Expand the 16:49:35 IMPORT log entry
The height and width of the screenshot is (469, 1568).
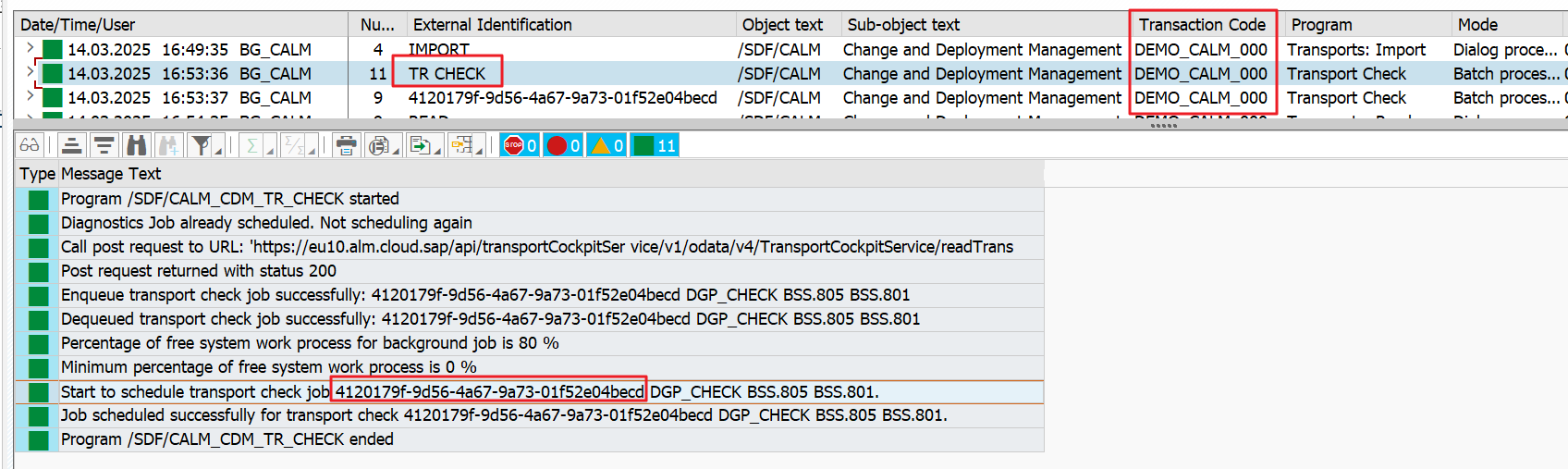[30, 47]
